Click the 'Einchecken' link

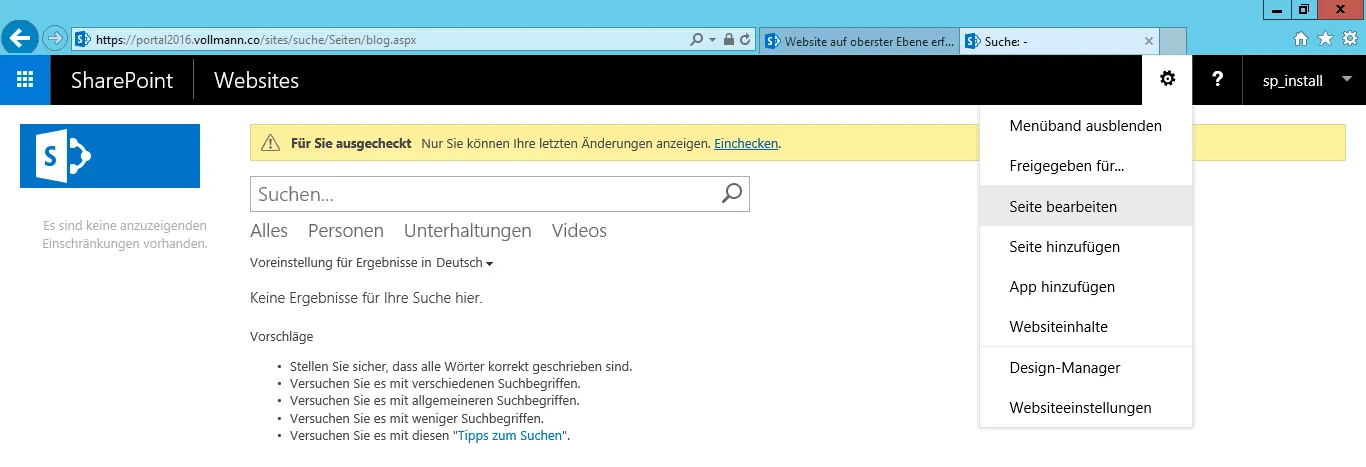(746, 144)
